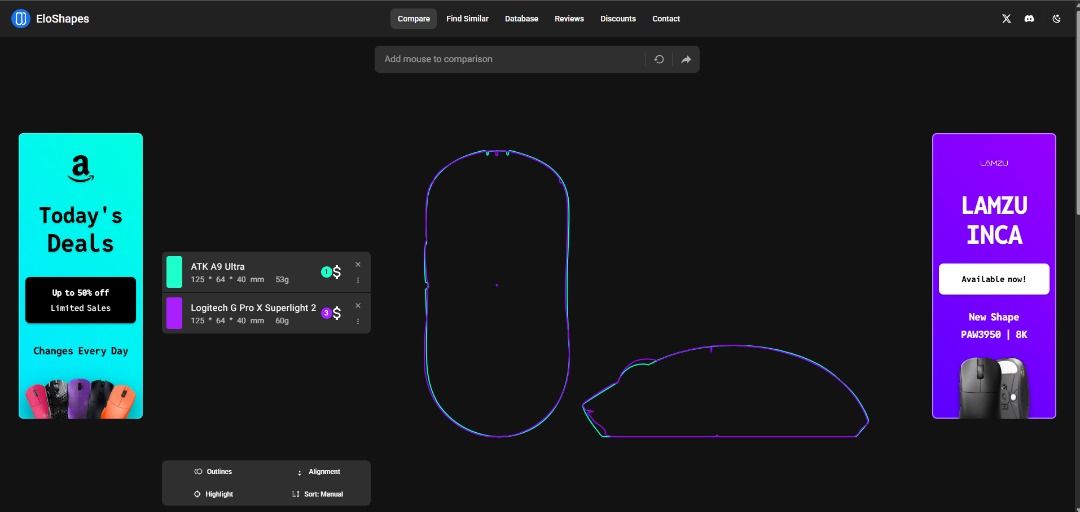
Task: Open the Discord server link
Action: (1029, 19)
